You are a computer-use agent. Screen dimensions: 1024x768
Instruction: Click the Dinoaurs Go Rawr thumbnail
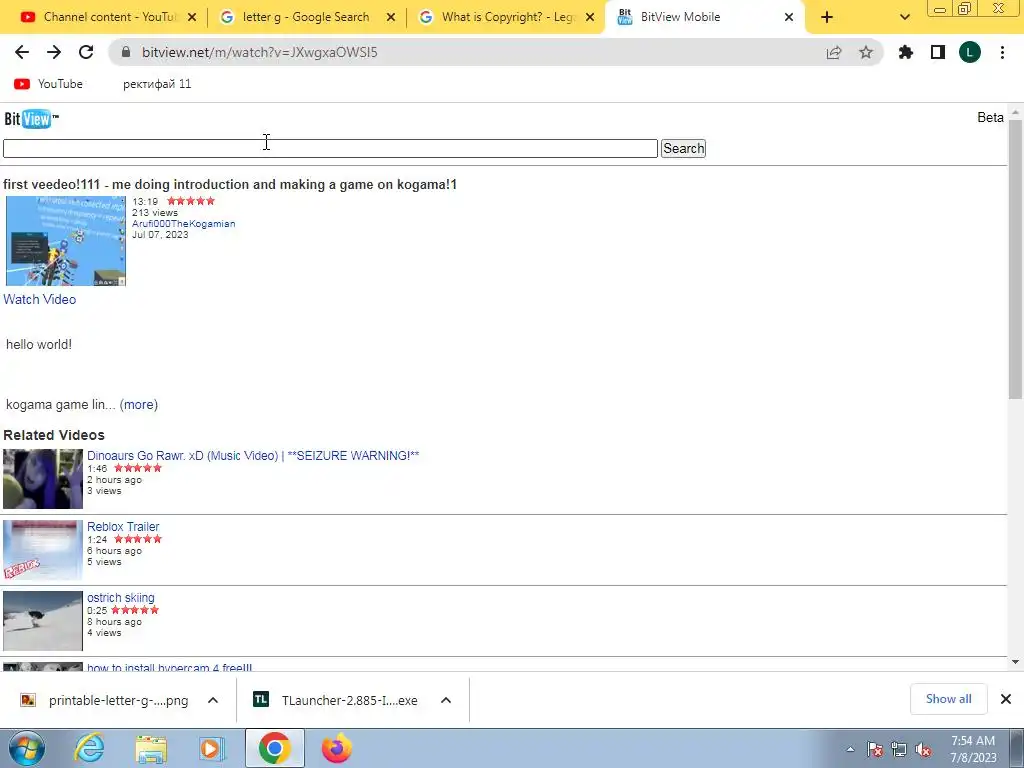[x=43, y=479]
